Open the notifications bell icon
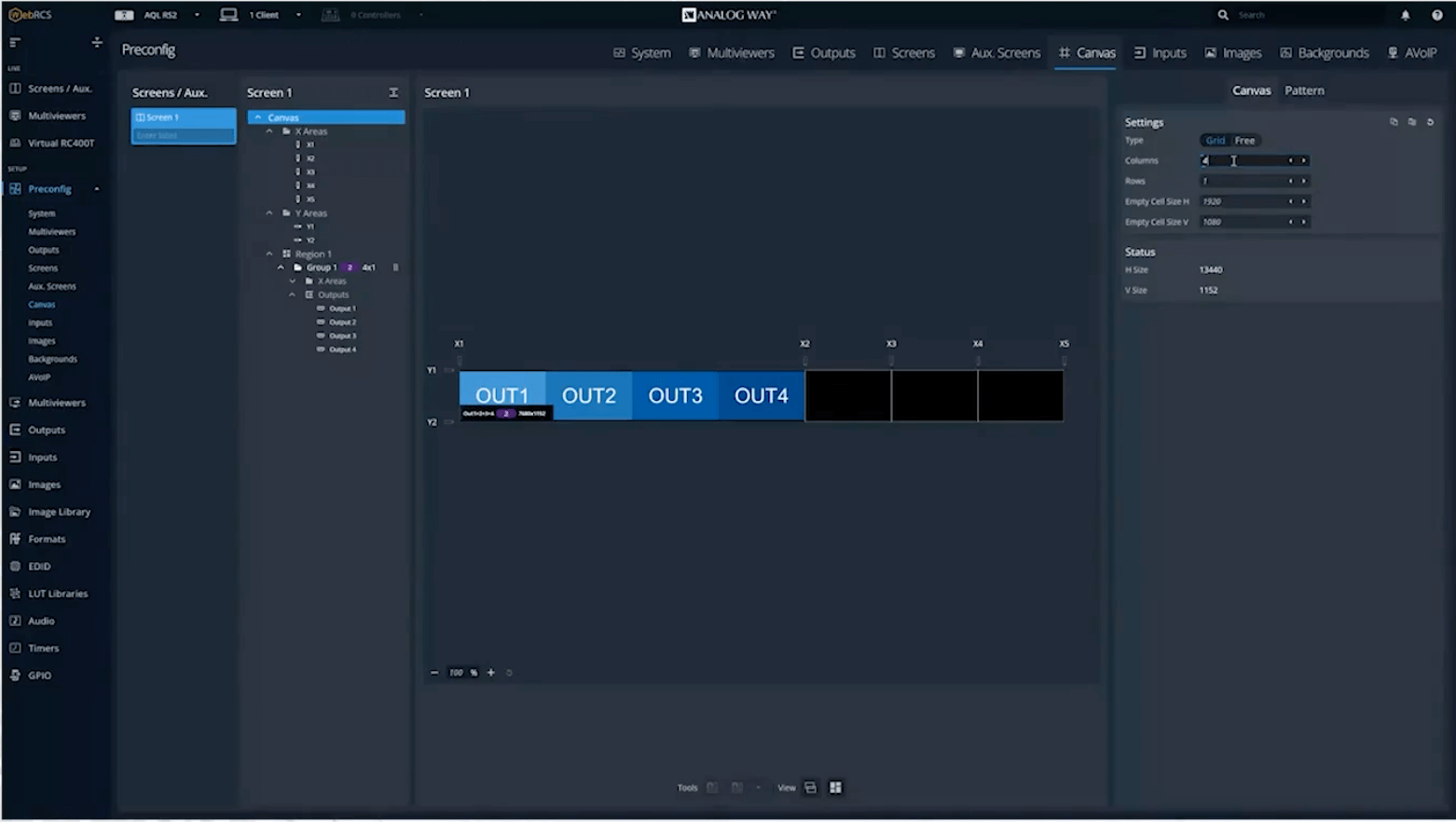This screenshot has width=1456, height=822. (1405, 15)
